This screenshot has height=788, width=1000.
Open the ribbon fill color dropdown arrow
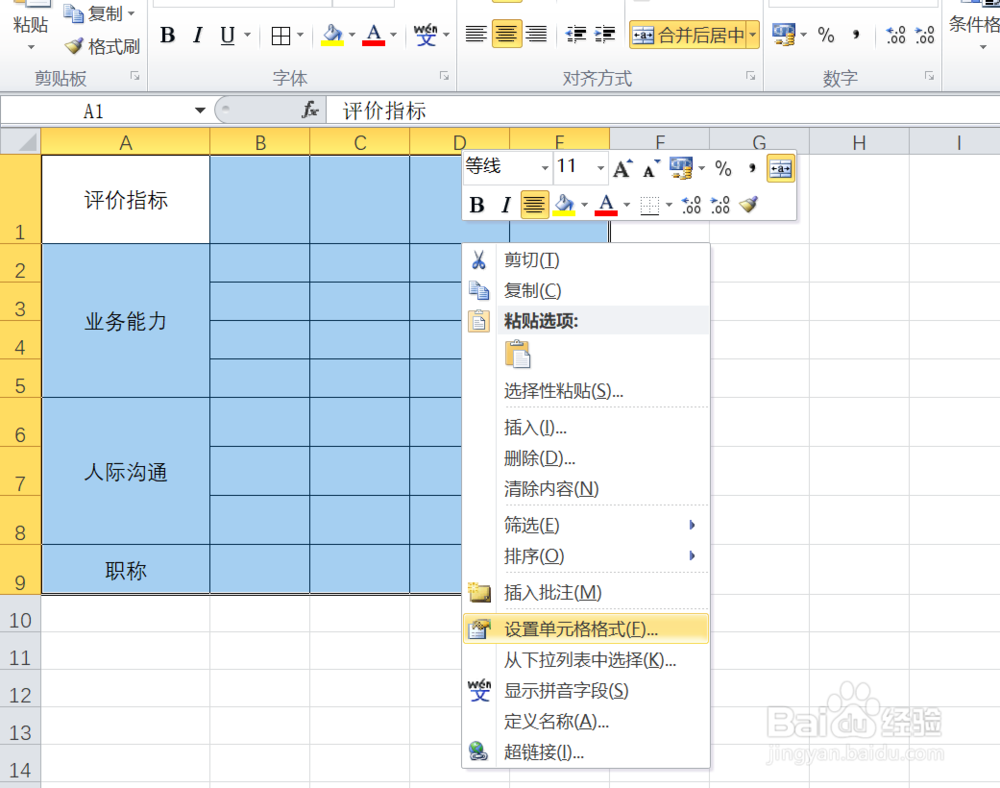352,35
